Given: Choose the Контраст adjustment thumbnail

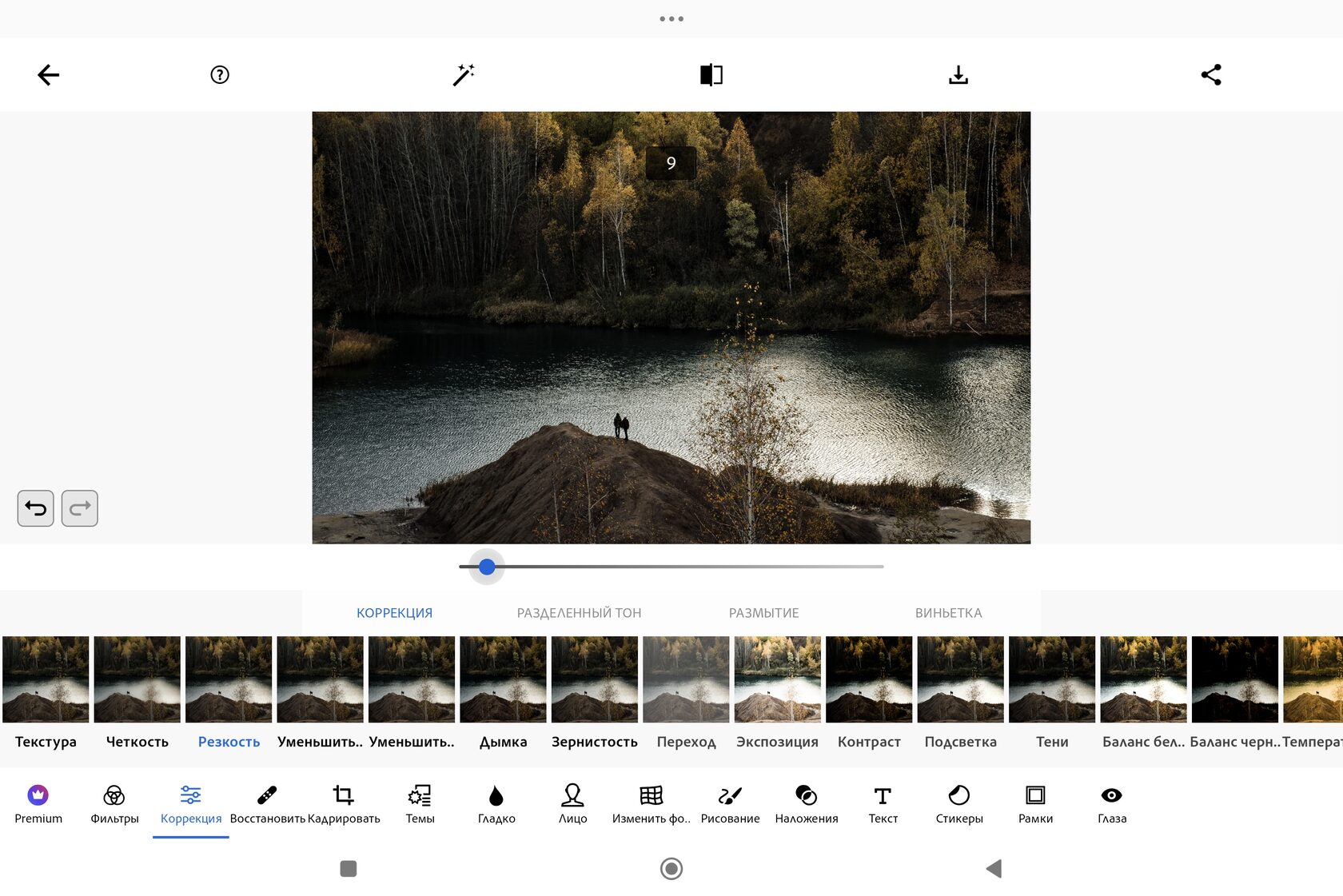Looking at the screenshot, I should click(x=869, y=679).
